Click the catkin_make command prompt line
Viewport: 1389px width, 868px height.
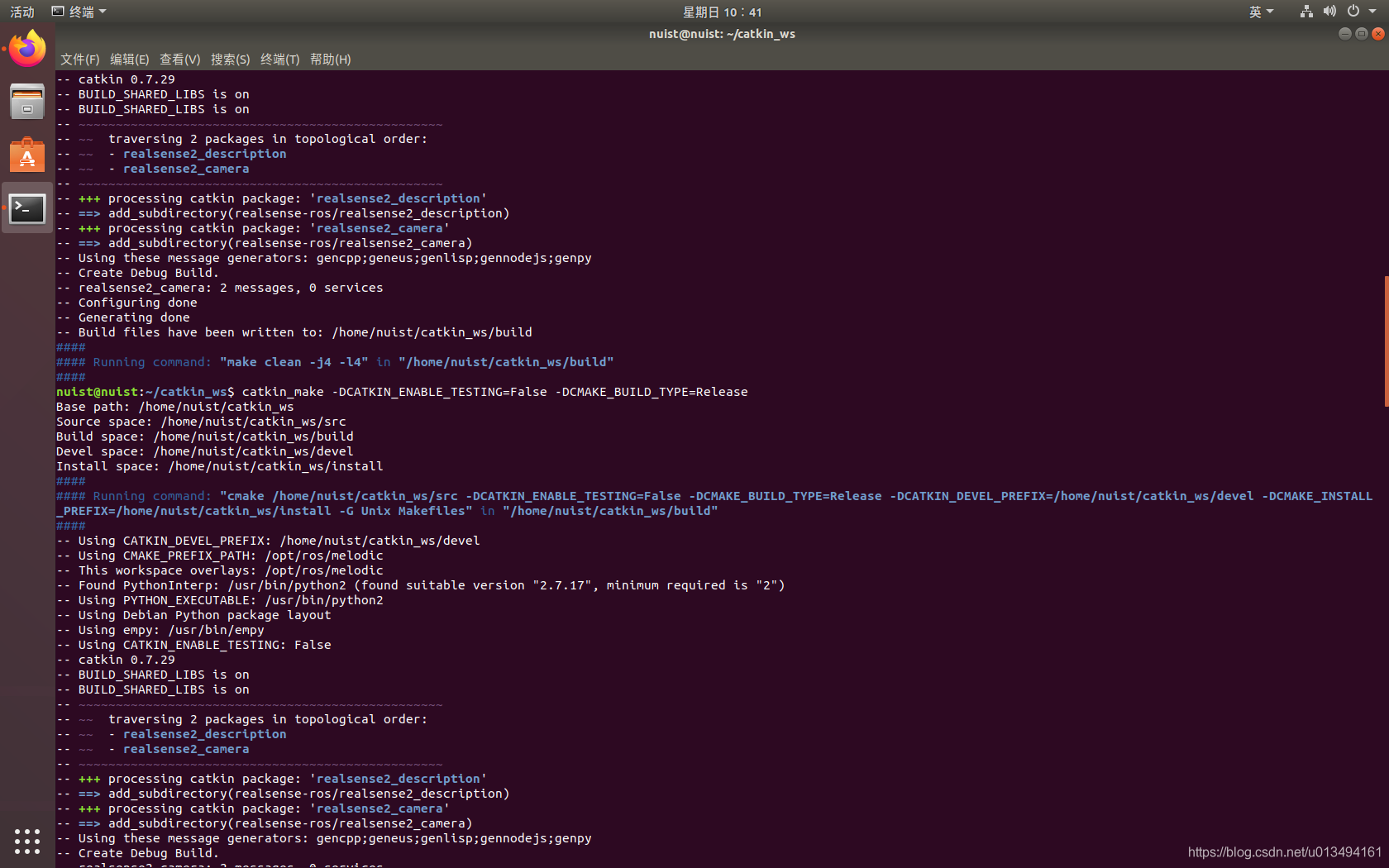(402, 392)
